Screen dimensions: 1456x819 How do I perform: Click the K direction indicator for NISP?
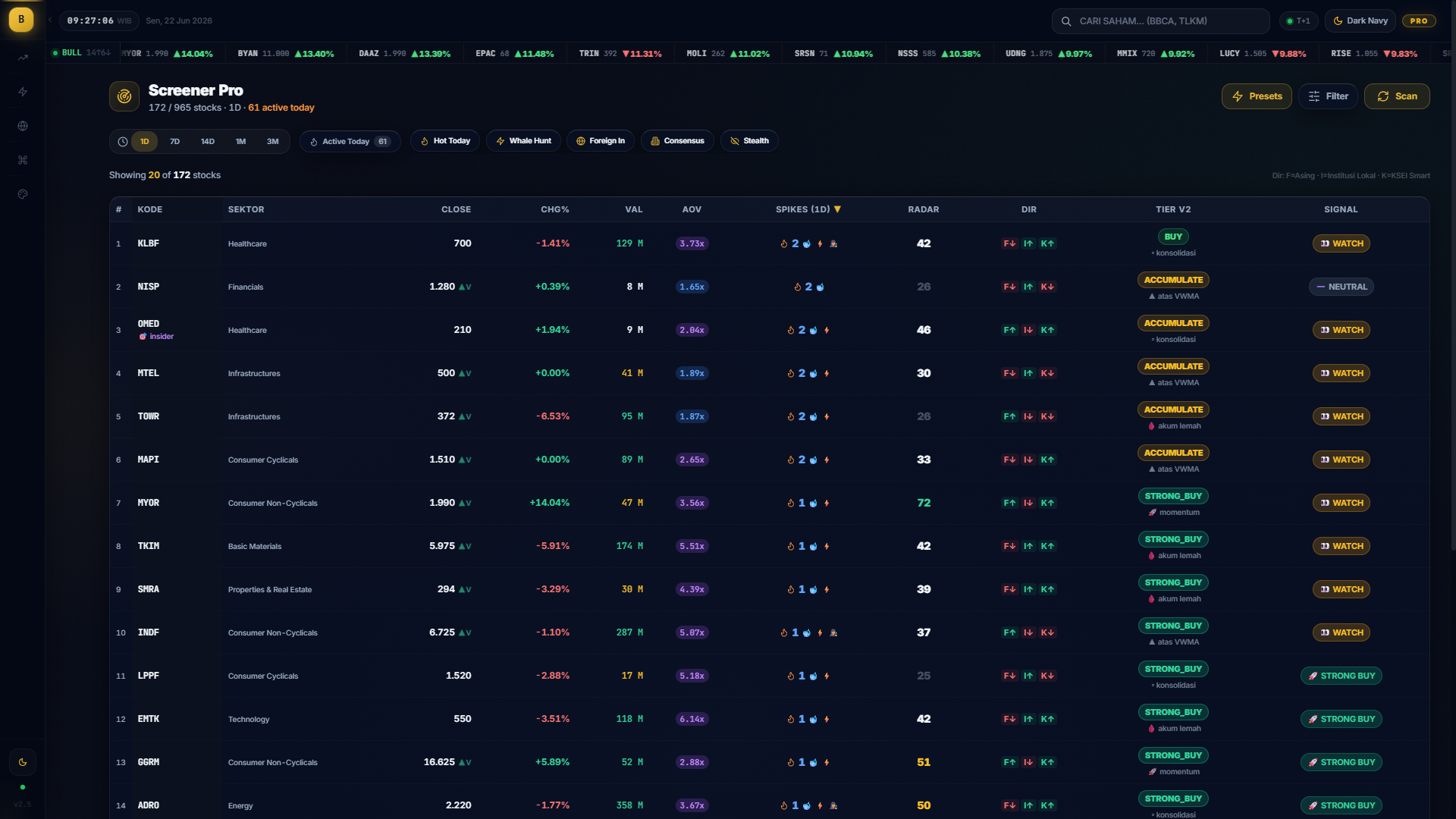(x=1047, y=287)
